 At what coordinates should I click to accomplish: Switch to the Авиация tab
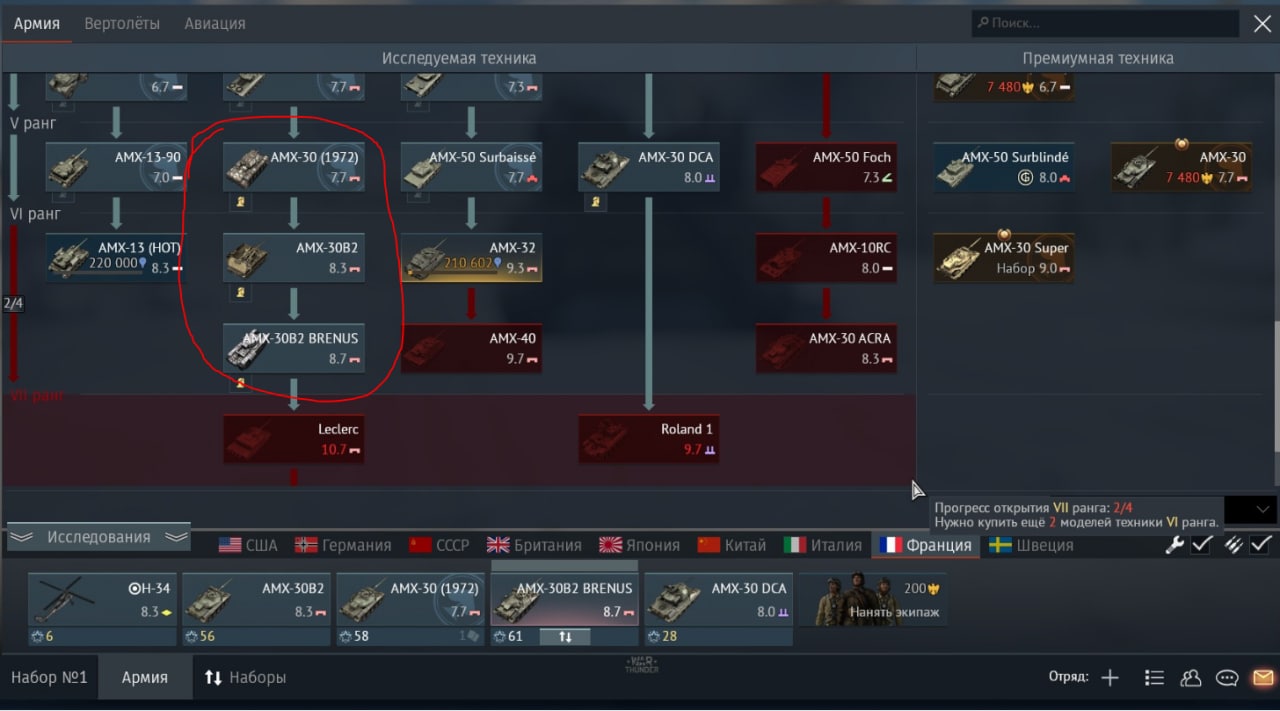215,23
